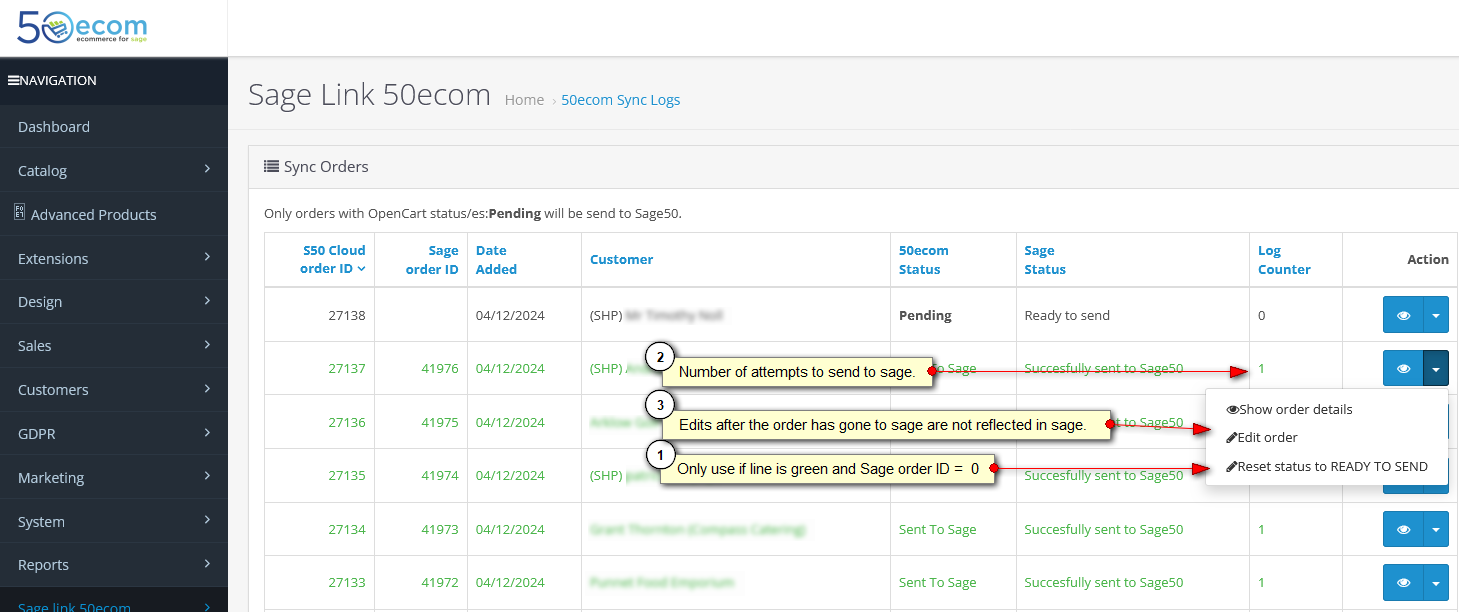Expand the Catalog navigation section
Viewport: 1459px width, 612px height.
pyautogui.click(x=114, y=170)
